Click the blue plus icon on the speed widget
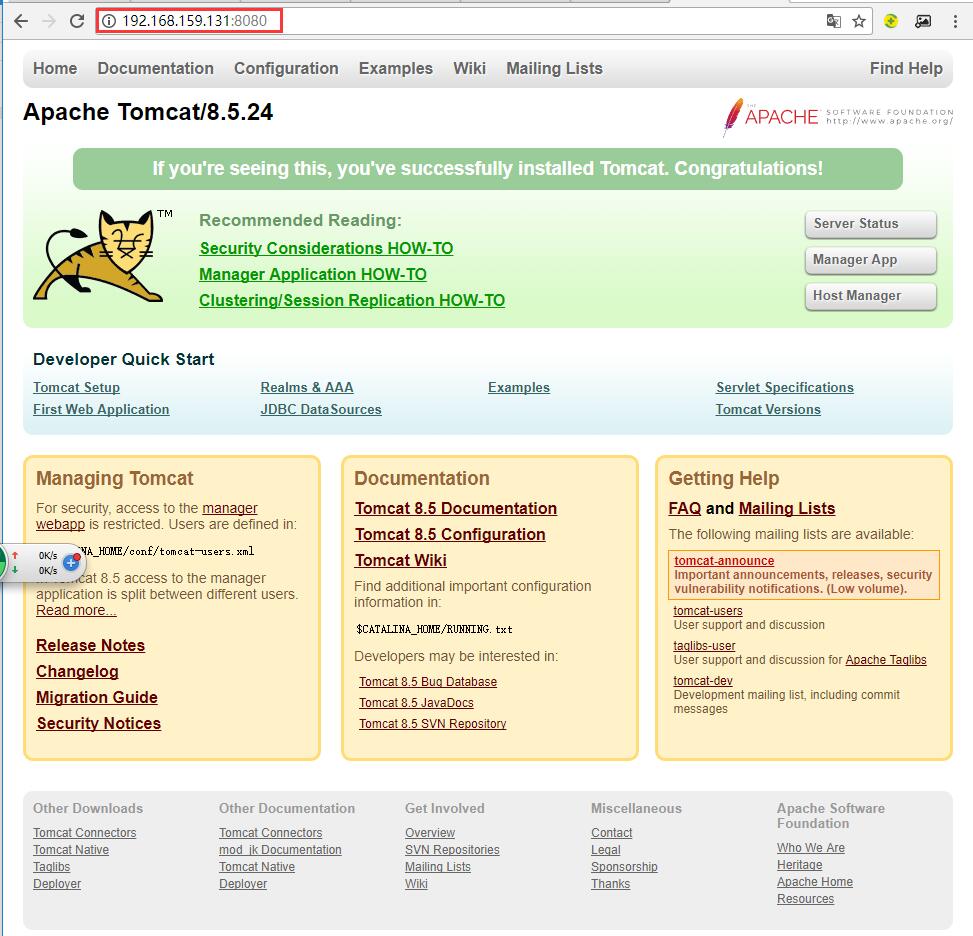 (x=72, y=562)
